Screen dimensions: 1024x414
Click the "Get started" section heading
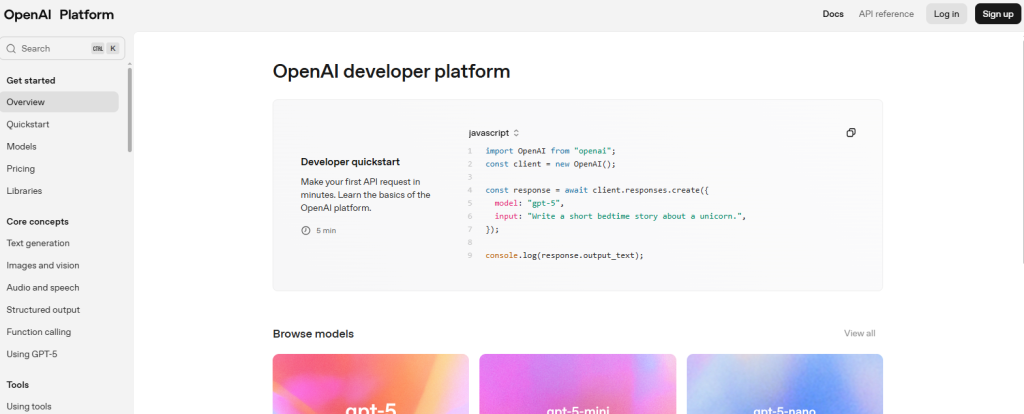[31, 80]
